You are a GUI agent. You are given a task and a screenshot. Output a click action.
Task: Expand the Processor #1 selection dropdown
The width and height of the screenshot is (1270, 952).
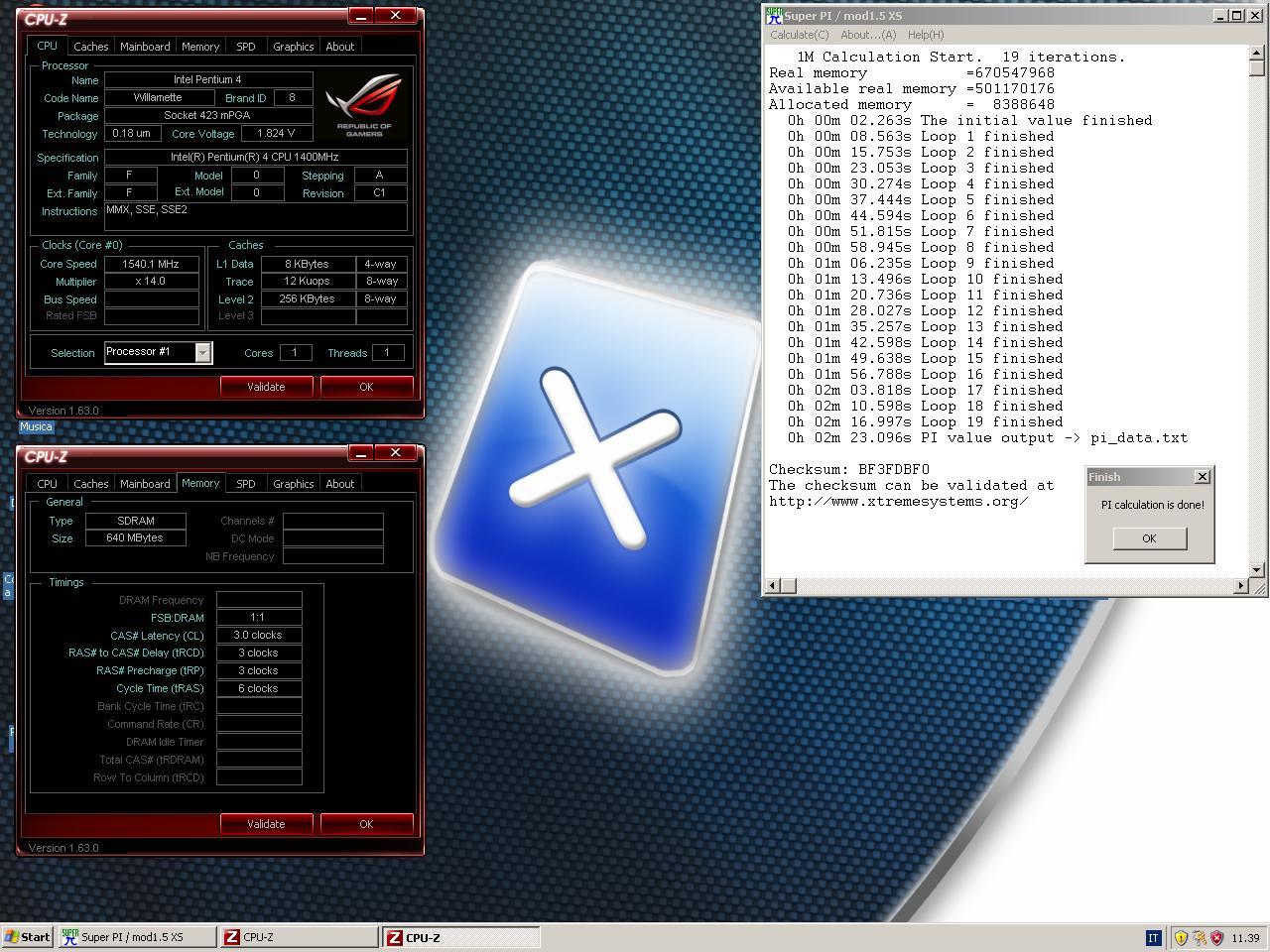(202, 352)
